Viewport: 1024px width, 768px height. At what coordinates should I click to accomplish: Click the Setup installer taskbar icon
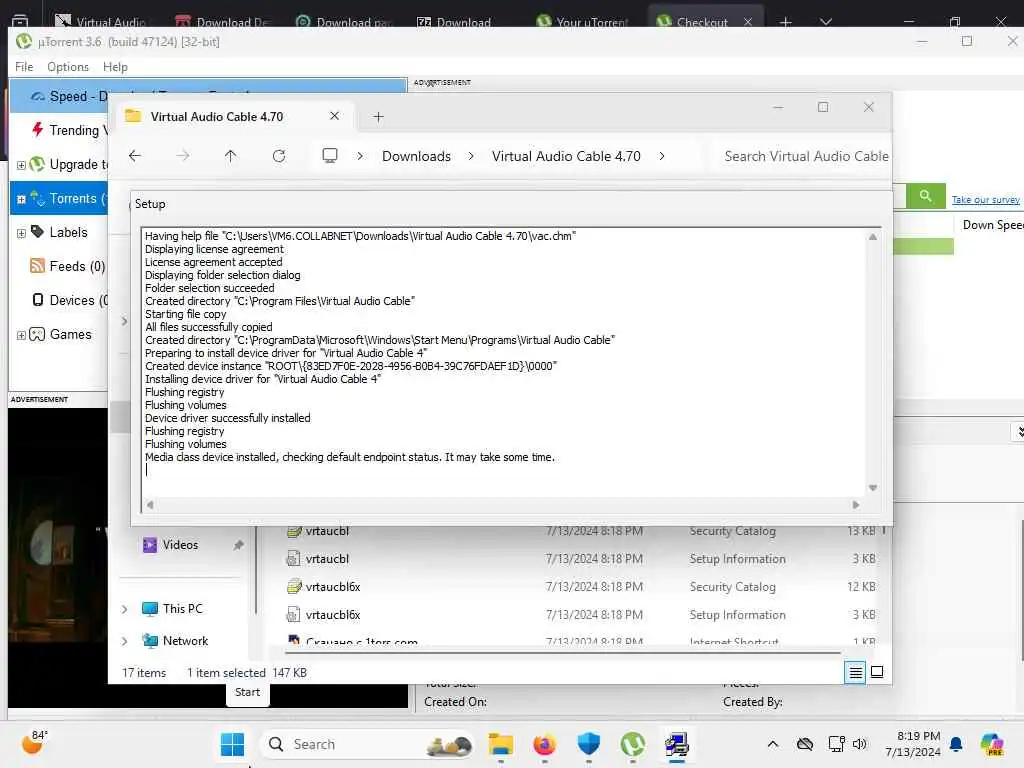[x=677, y=744]
